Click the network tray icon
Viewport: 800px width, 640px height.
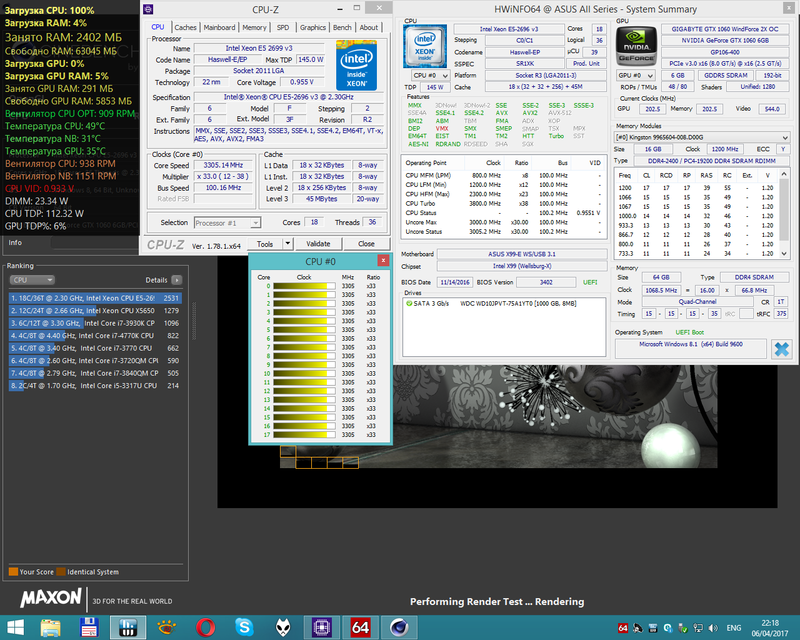[698, 628]
